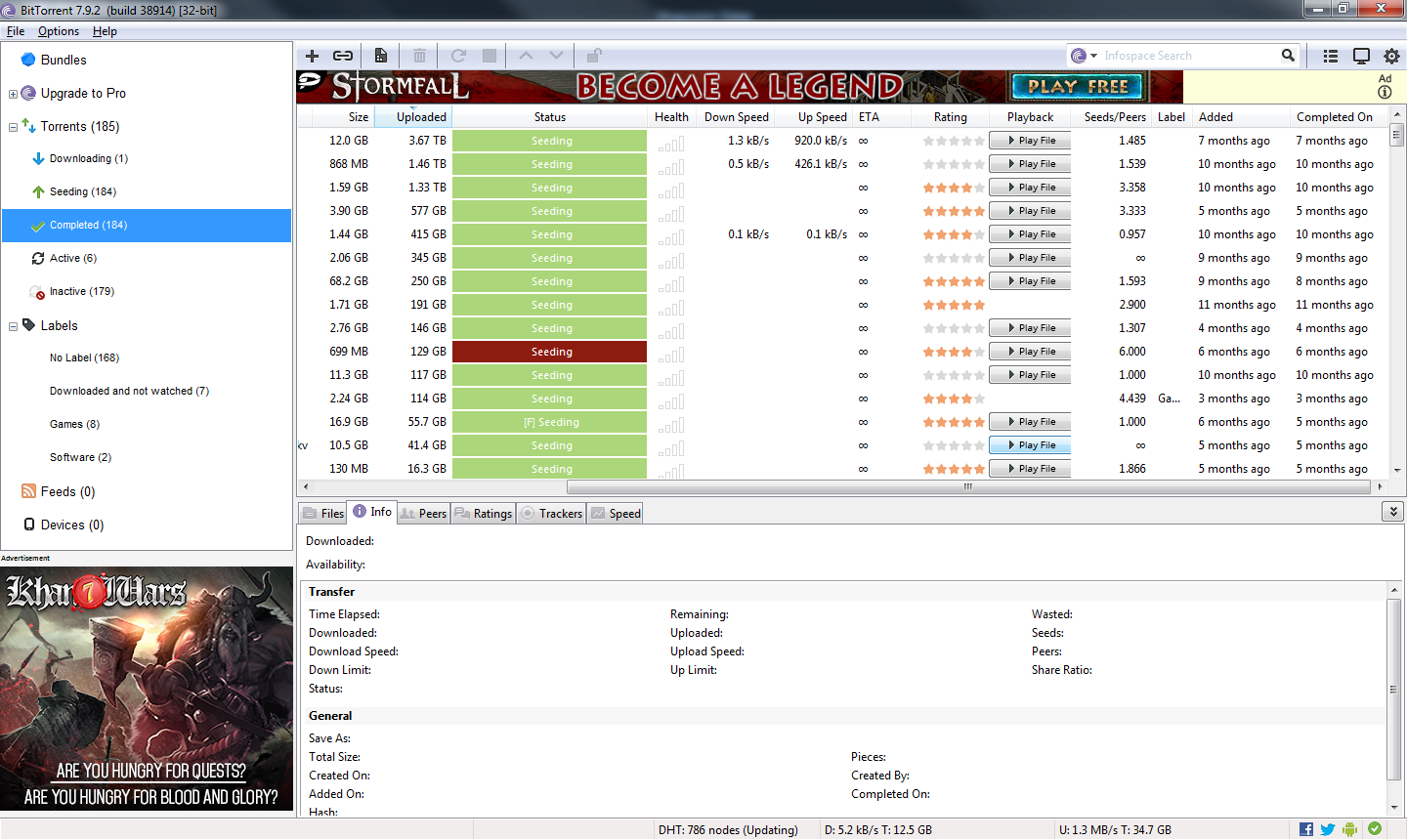
Task: Select Downloading (1) category
Action: [89, 158]
